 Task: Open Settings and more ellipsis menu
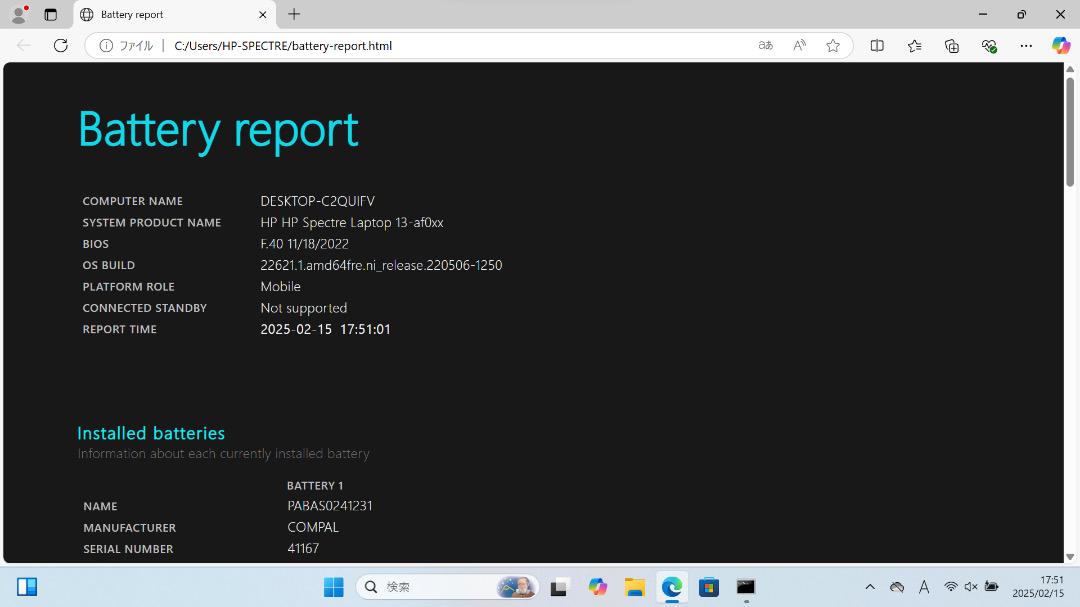click(1026, 45)
